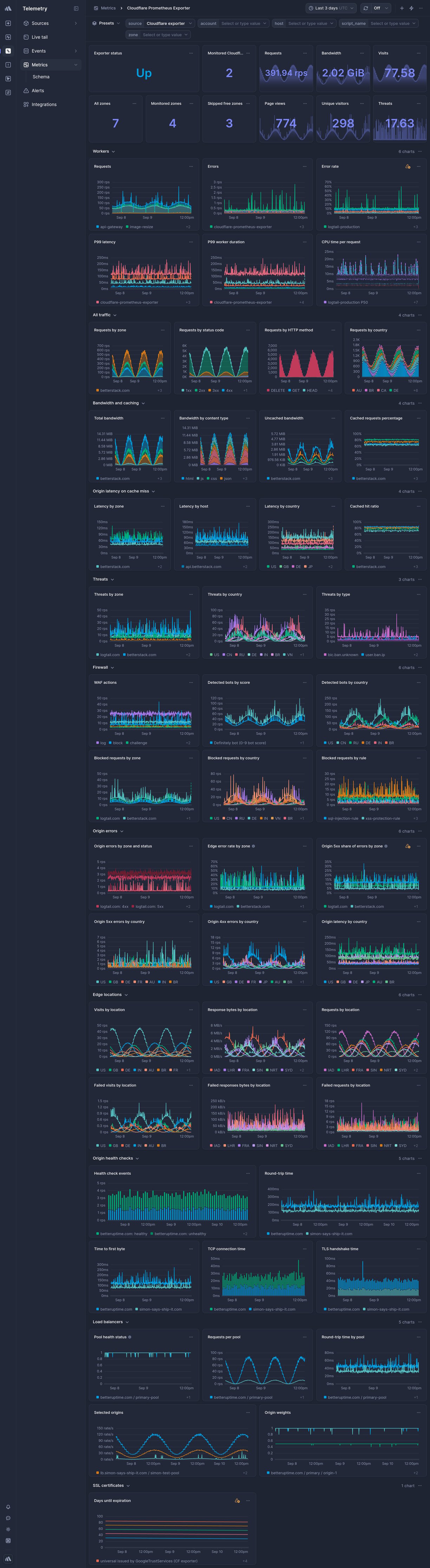Click info icon beside Pool health status

click(x=130, y=1337)
